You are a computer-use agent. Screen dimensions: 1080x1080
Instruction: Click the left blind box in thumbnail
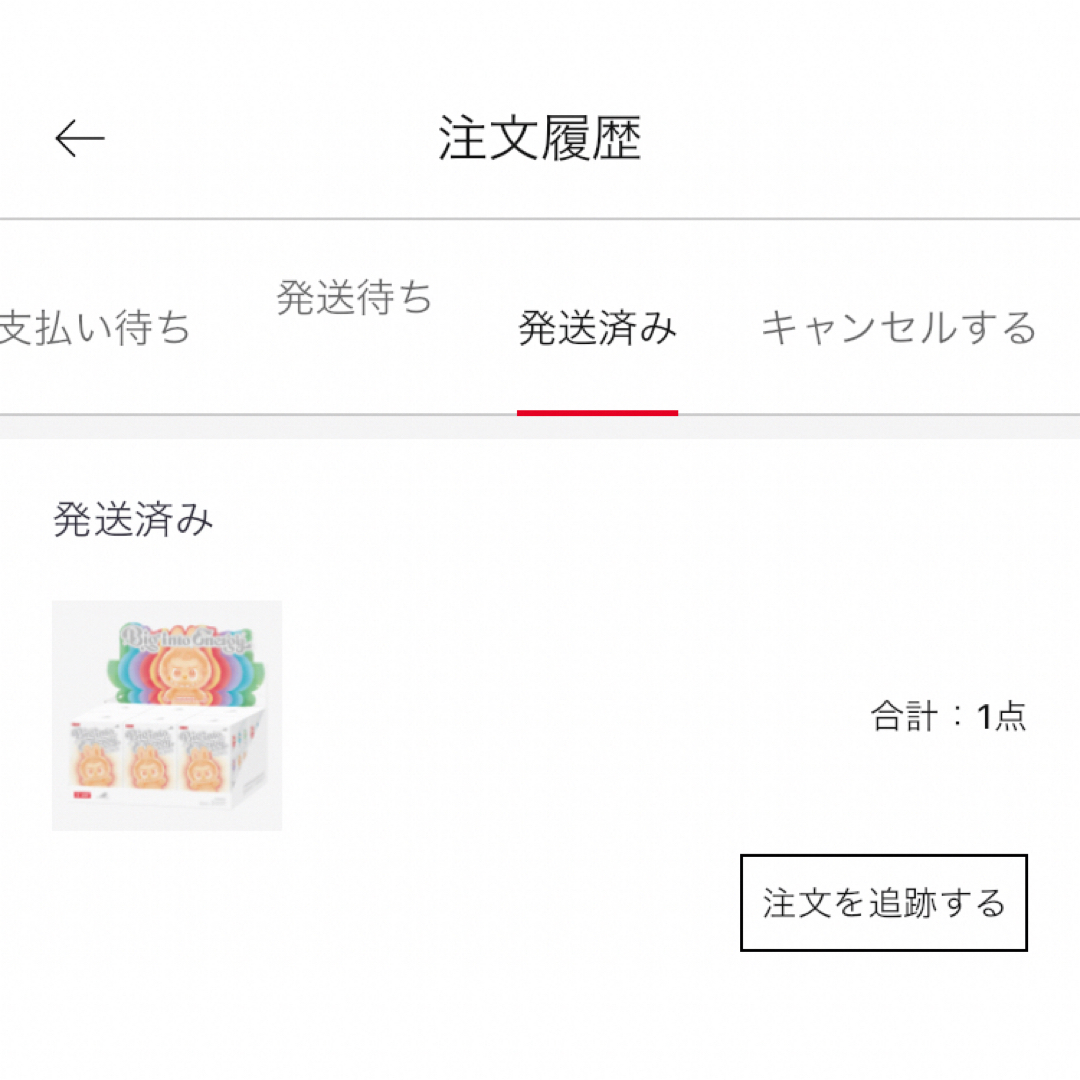94,756
